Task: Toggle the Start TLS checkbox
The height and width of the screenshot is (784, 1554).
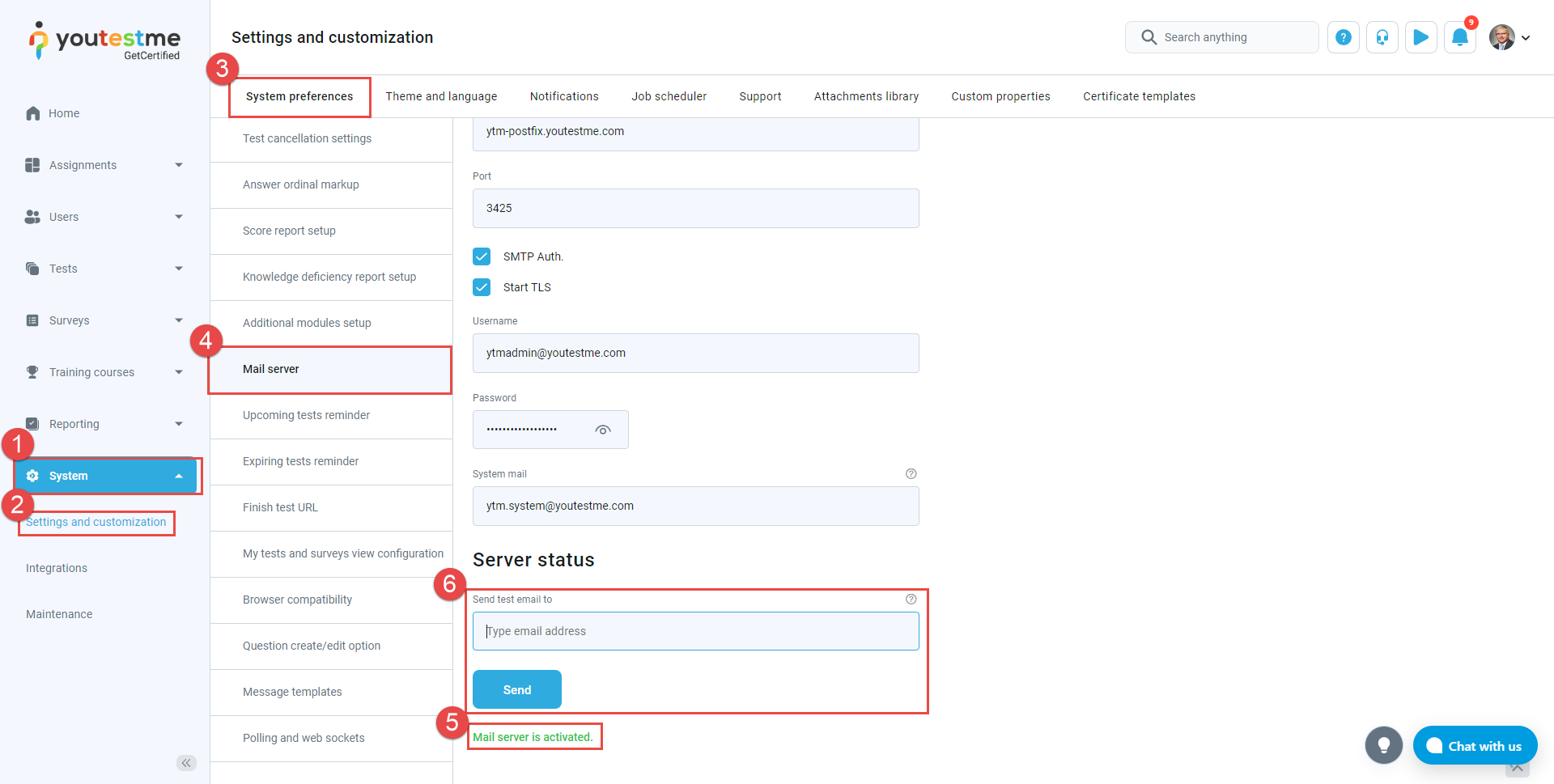Action: pos(482,287)
